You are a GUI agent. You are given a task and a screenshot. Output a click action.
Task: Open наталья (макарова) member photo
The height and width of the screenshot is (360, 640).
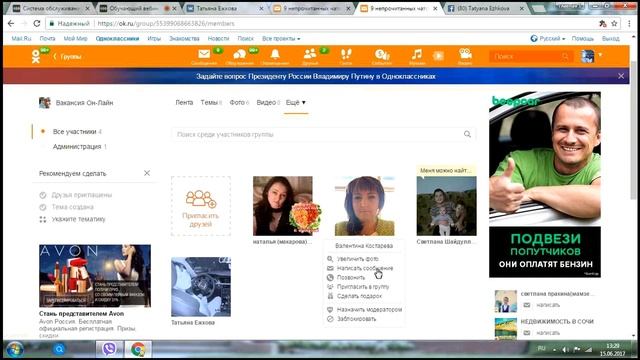point(283,206)
